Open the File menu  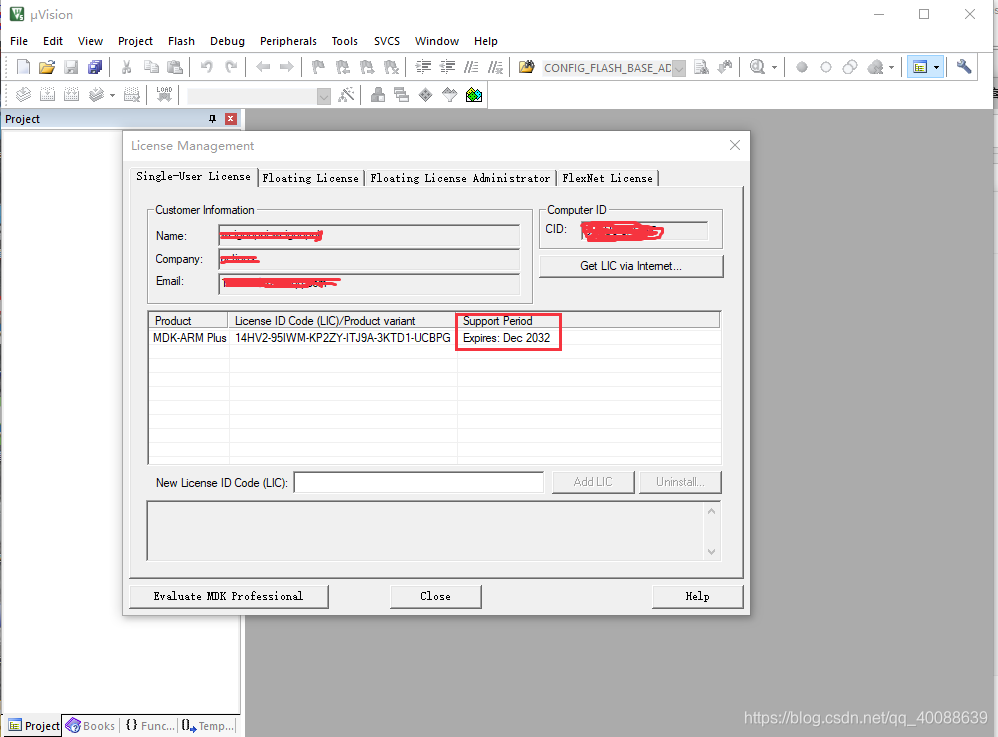(x=19, y=41)
